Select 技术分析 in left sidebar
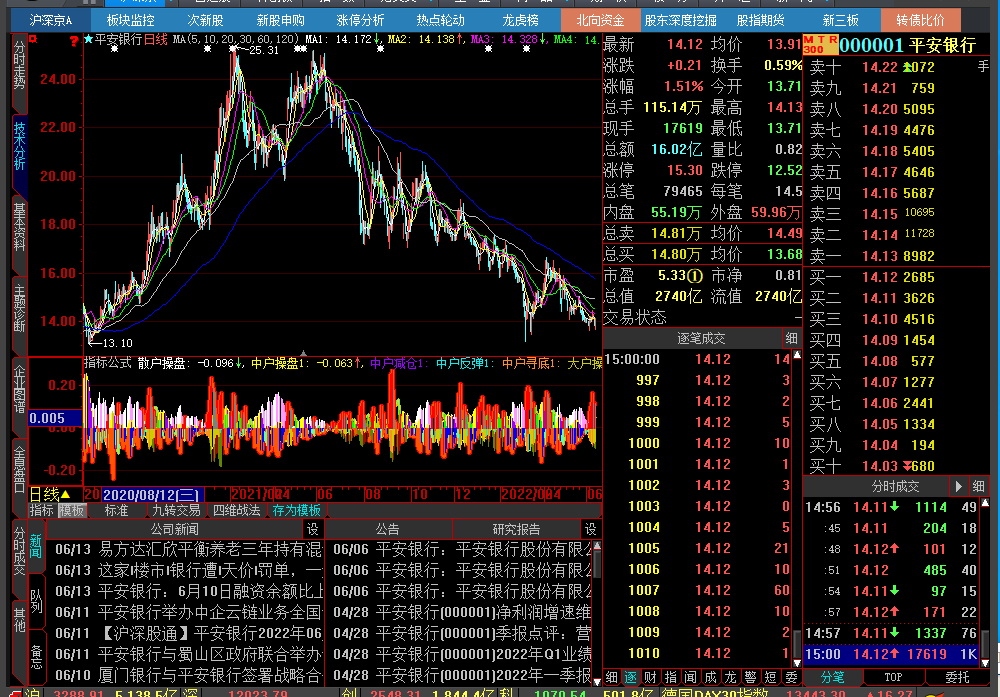 coord(20,145)
